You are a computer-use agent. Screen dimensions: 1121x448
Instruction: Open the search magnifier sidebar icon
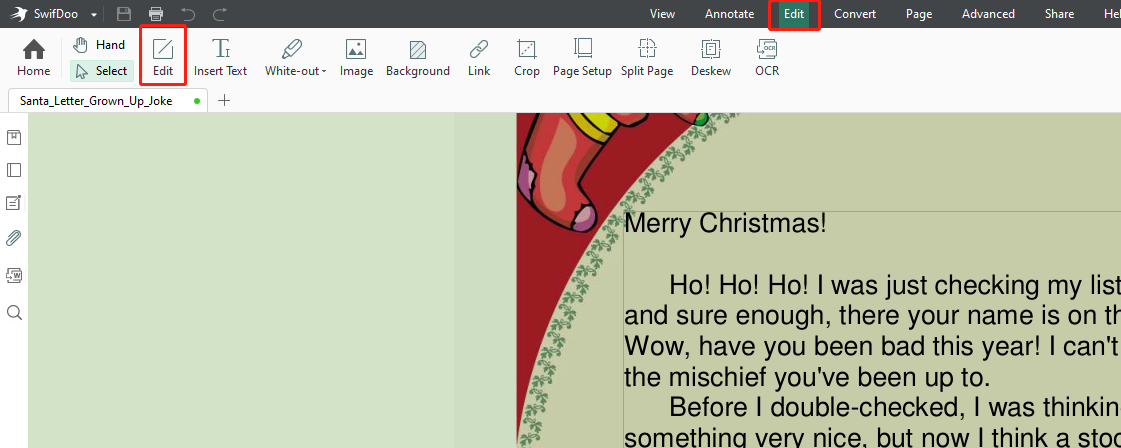(x=14, y=312)
